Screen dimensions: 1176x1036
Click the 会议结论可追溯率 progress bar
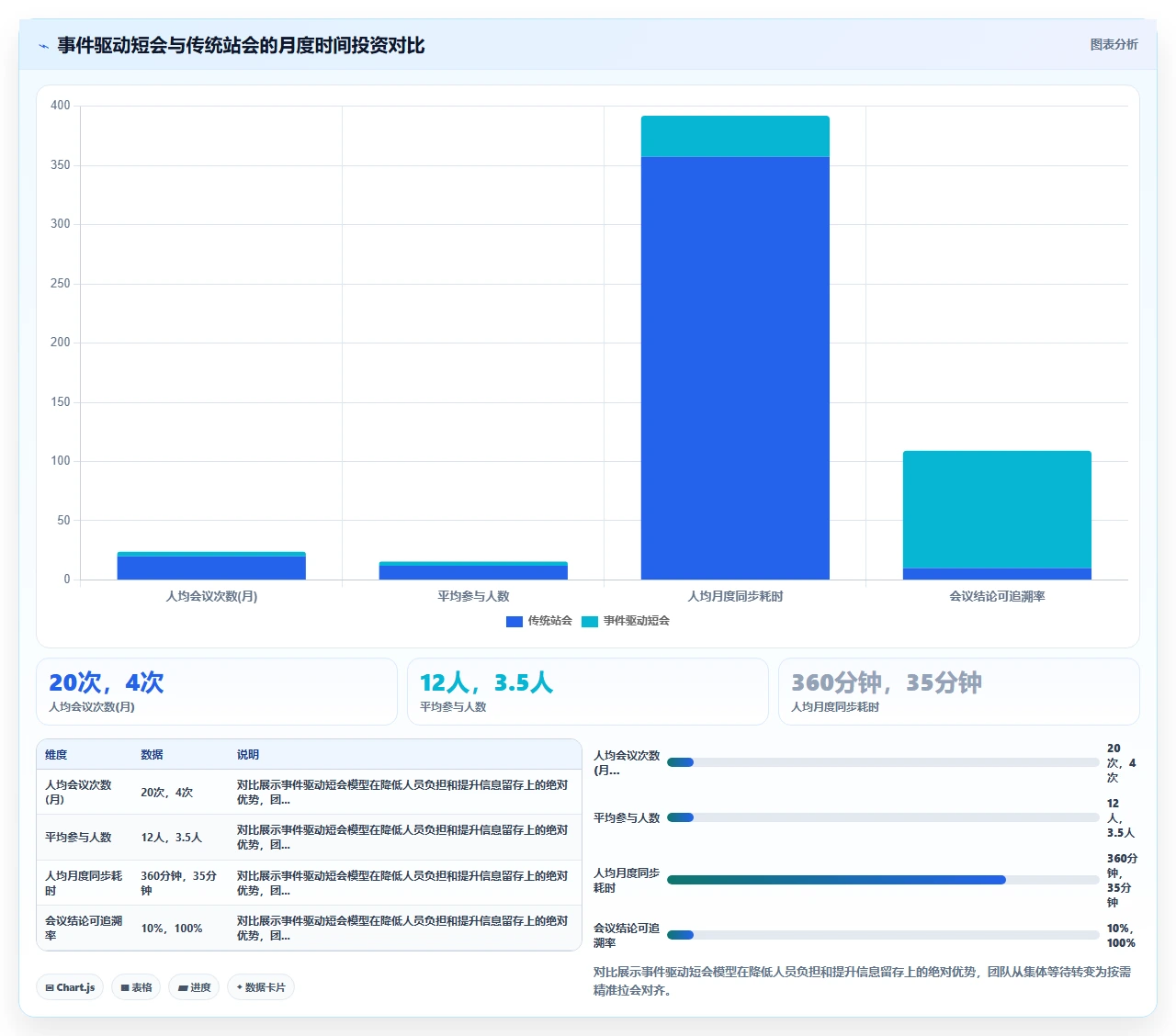[x=883, y=935]
